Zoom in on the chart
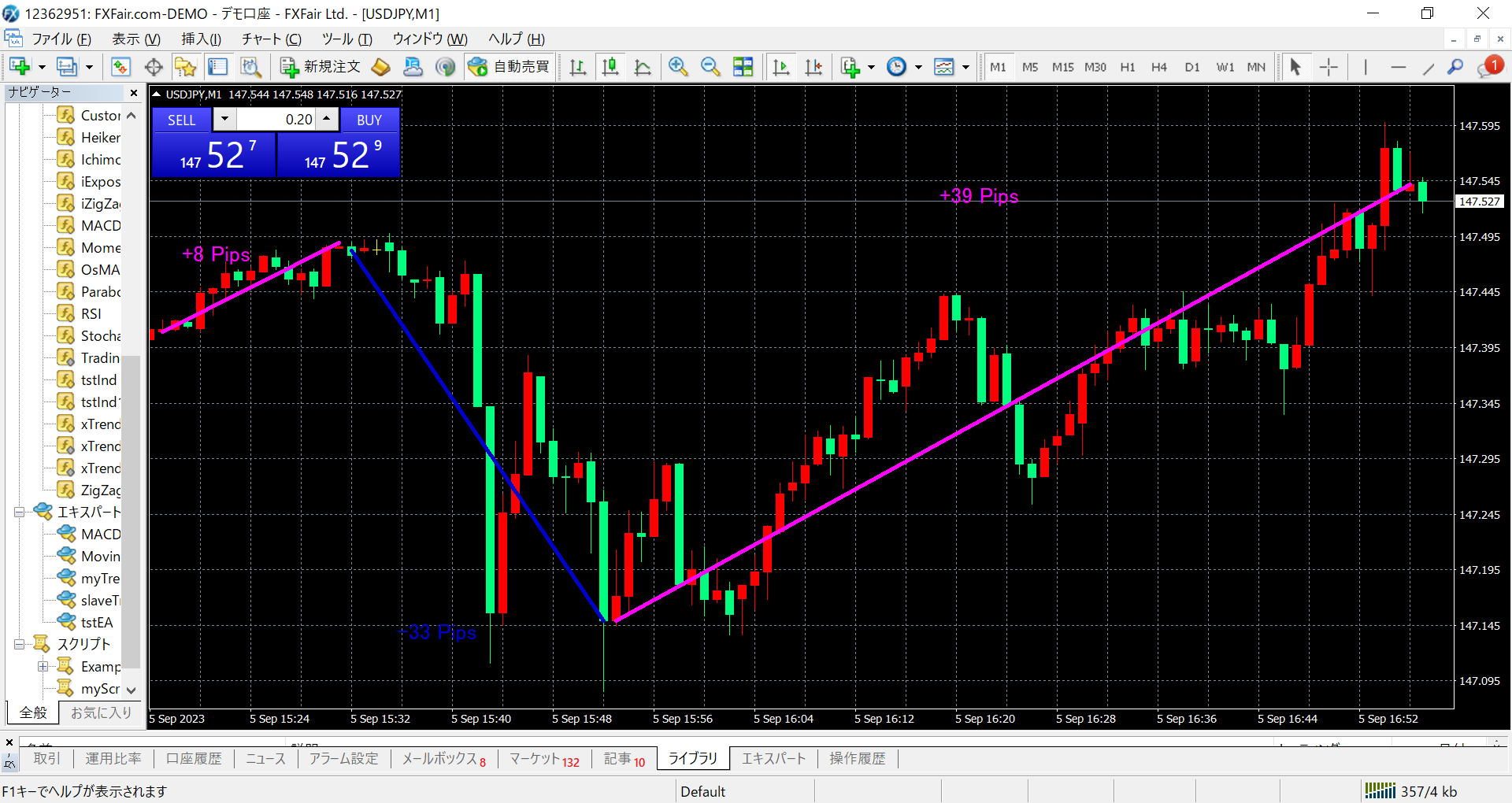 [678, 67]
